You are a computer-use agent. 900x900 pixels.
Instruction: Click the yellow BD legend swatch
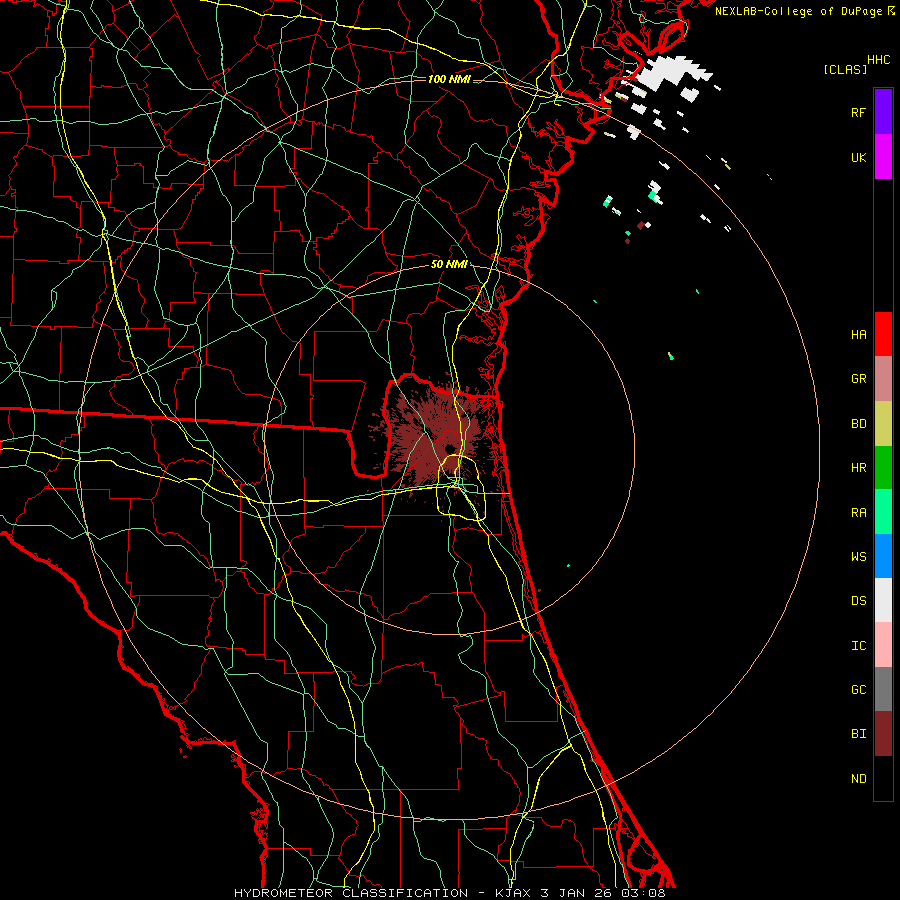pyautogui.click(x=883, y=424)
